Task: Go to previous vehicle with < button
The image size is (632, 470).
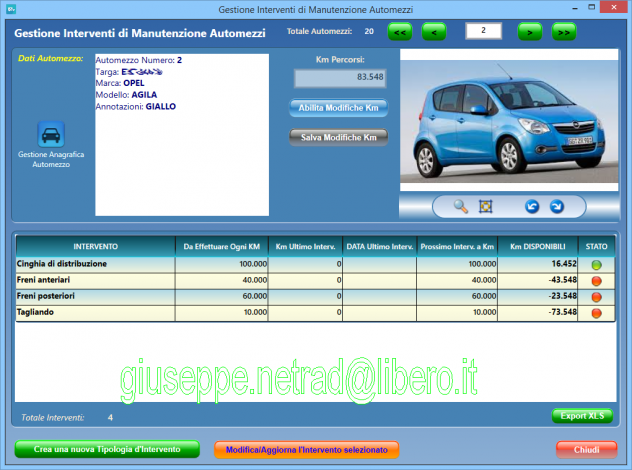Action: pyautogui.click(x=434, y=32)
